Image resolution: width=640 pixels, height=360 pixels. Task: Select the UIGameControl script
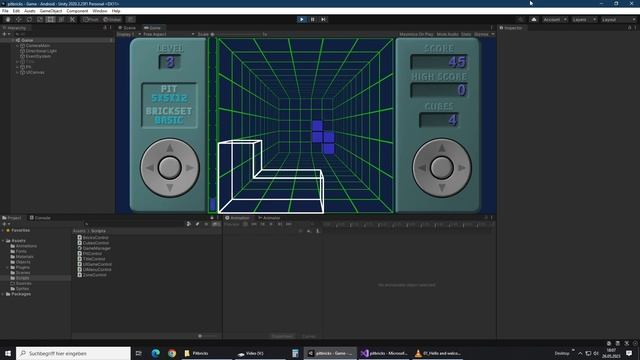click(95, 264)
